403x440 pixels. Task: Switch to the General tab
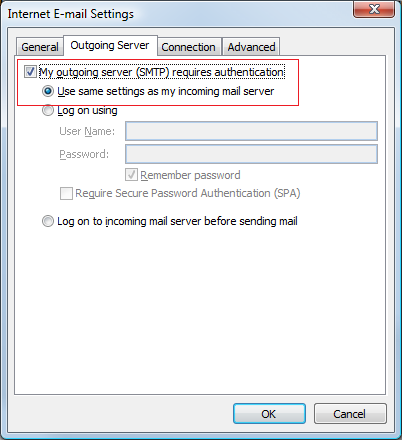tap(40, 47)
